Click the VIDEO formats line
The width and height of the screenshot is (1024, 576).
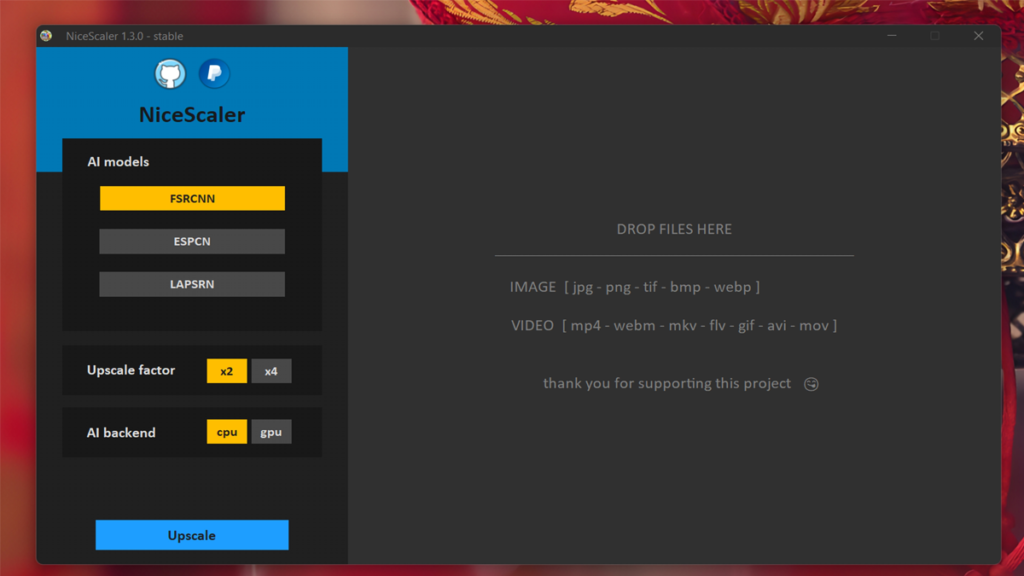coord(674,325)
